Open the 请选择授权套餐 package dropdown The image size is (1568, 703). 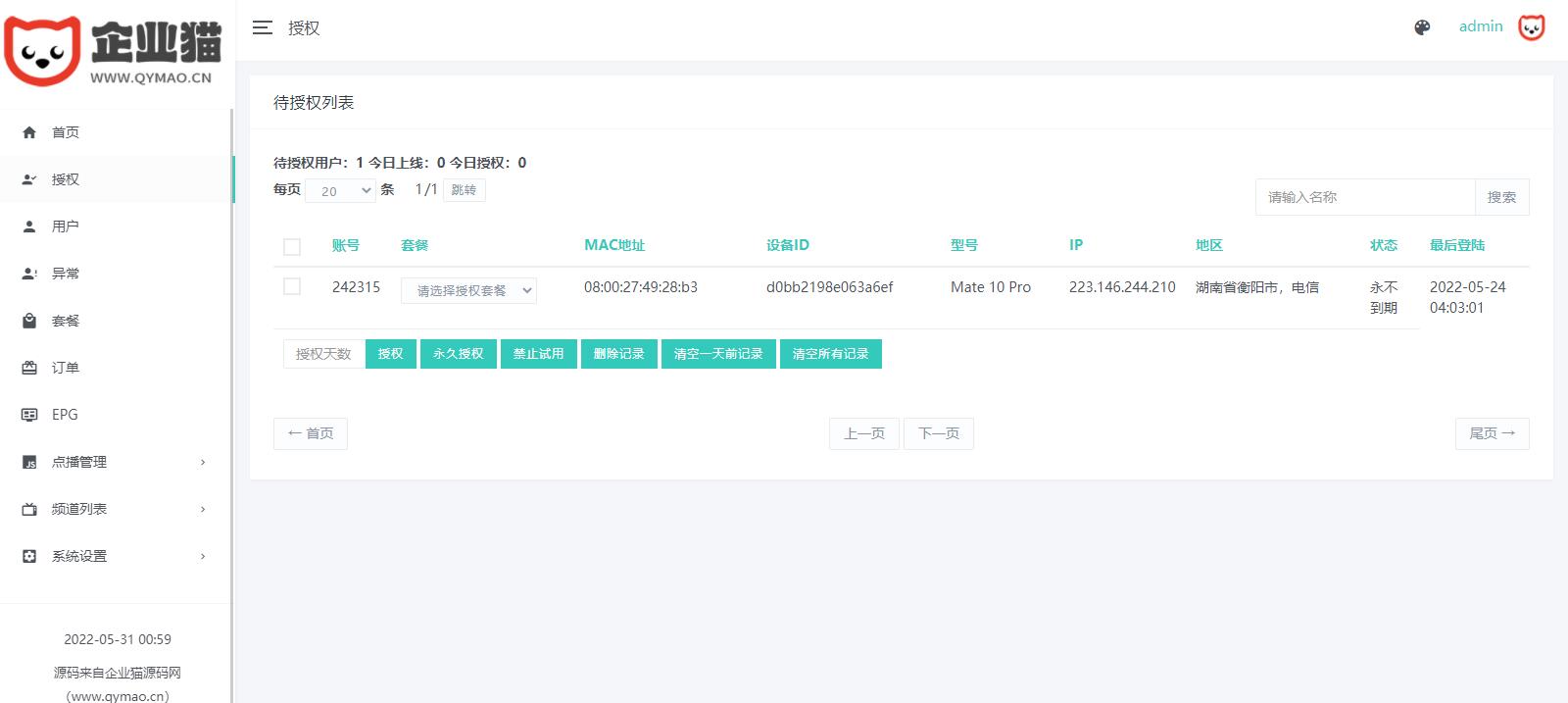point(468,290)
